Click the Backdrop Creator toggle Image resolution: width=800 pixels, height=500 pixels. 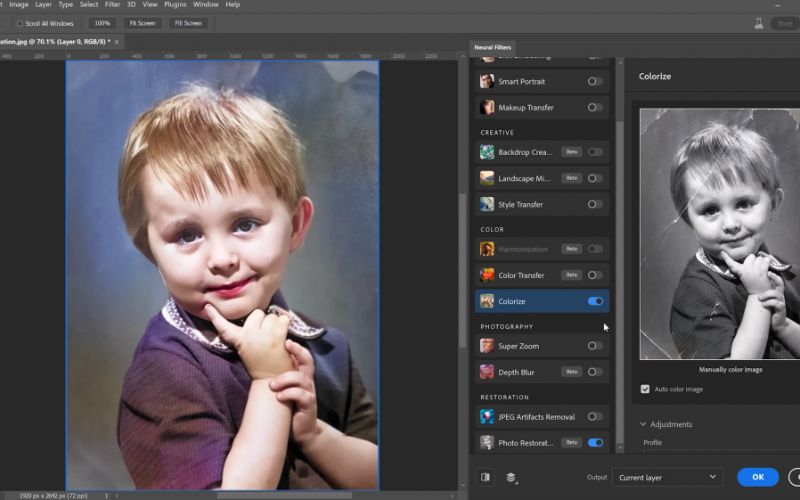594,152
